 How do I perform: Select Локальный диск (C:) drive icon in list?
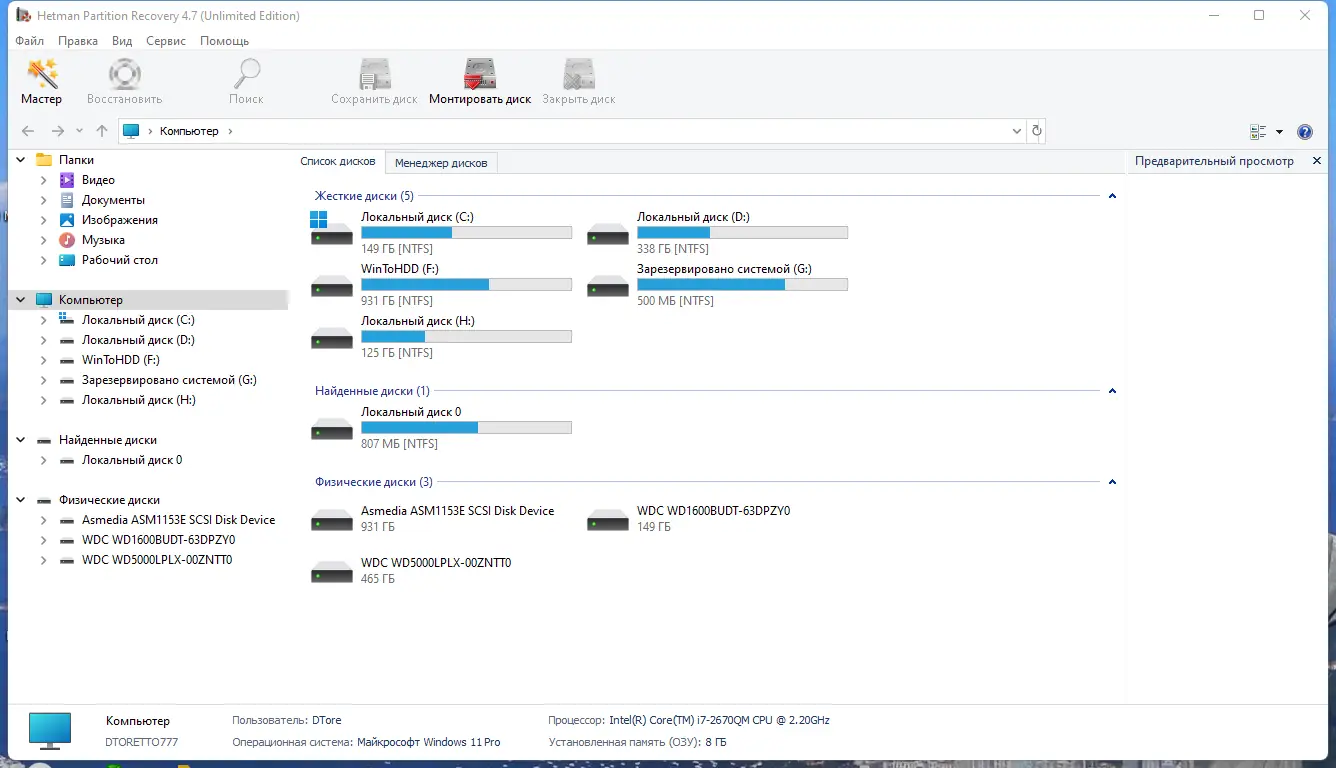[x=332, y=228]
